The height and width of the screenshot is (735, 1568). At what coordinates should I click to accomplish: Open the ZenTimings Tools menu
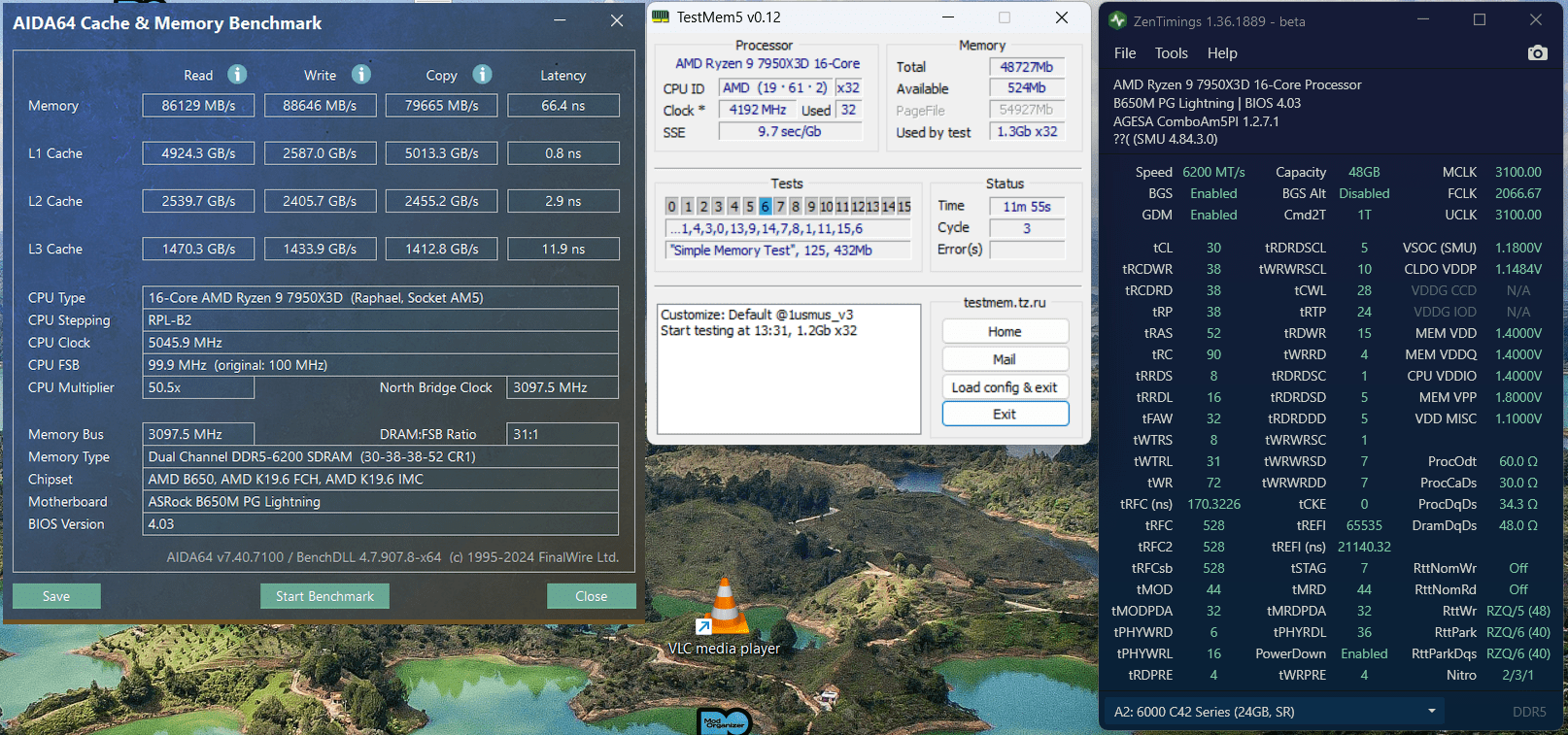1172,53
